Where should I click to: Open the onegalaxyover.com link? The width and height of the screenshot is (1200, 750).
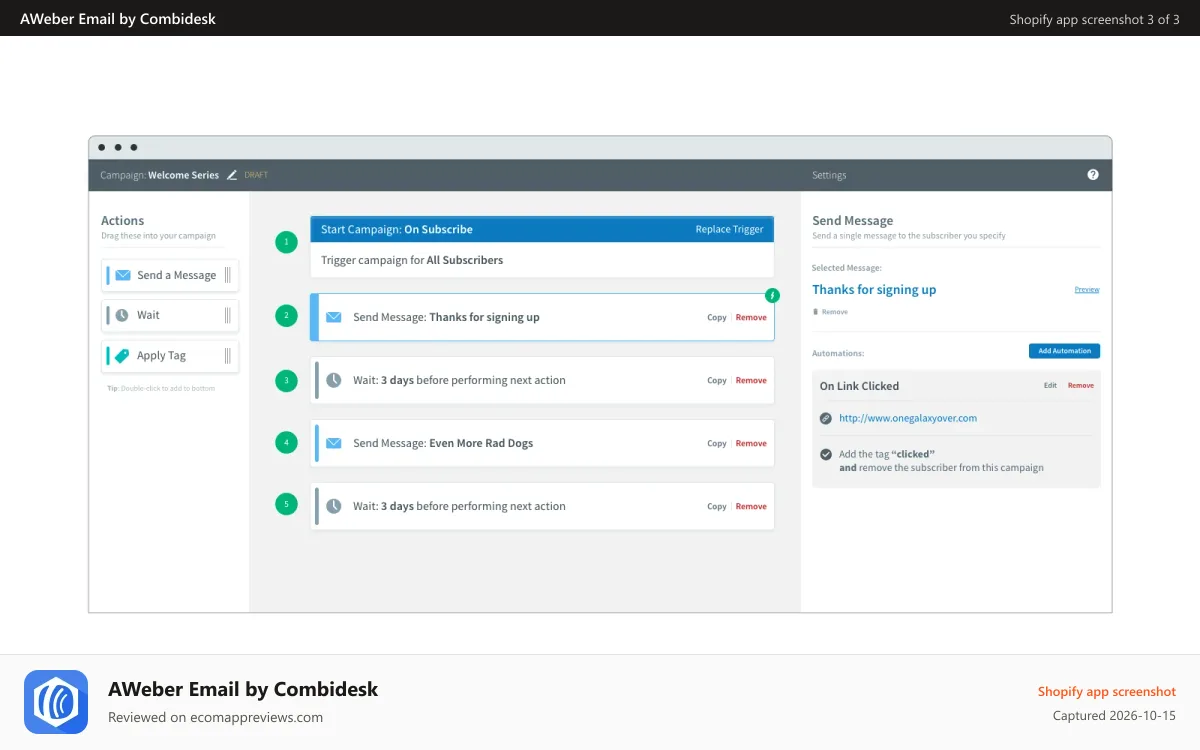click(908, 418)
